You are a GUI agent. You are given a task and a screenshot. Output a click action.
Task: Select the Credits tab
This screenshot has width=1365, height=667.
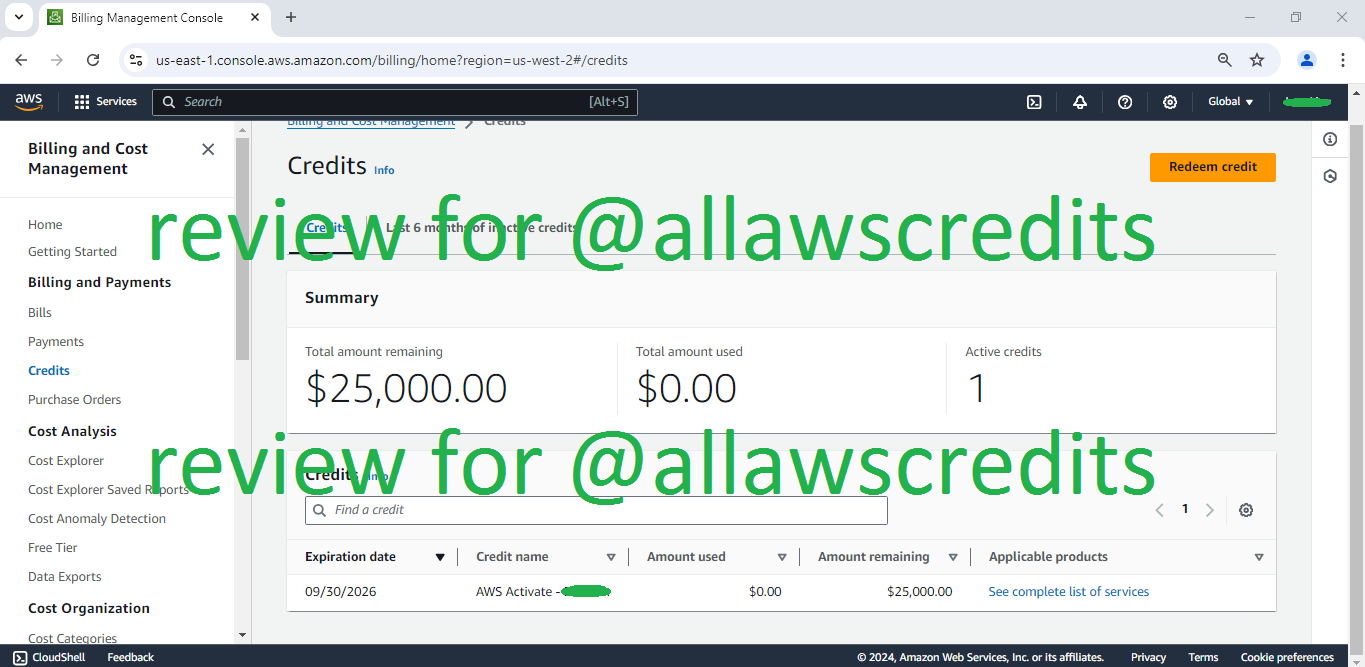tap(326, 228)
